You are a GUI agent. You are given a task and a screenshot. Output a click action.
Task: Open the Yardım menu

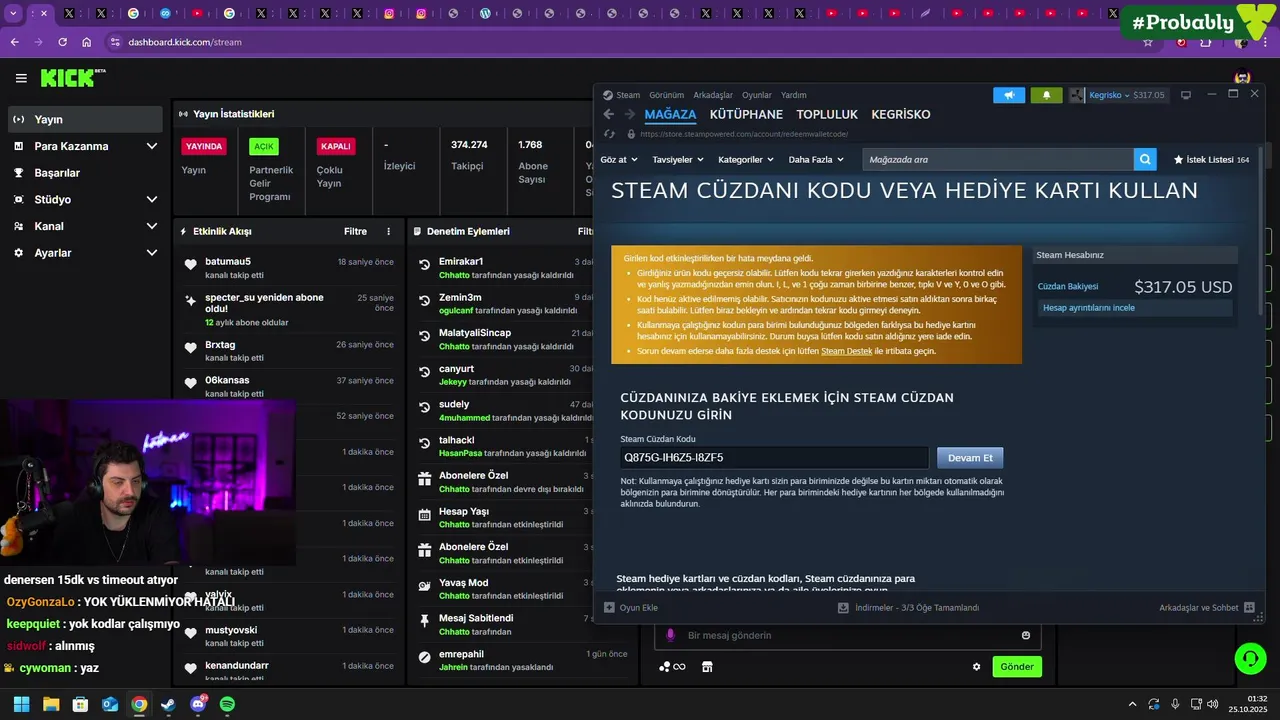[x=793, y=95]
